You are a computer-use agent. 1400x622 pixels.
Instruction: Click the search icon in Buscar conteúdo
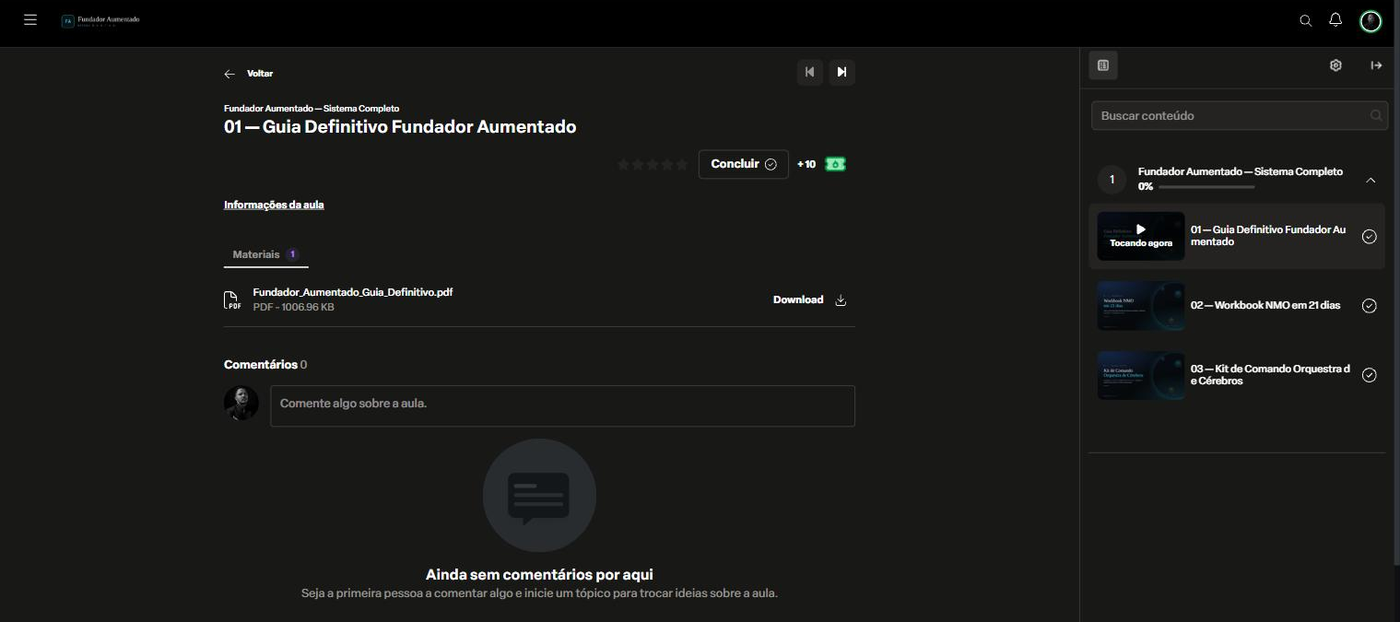tap(1376, 116)
